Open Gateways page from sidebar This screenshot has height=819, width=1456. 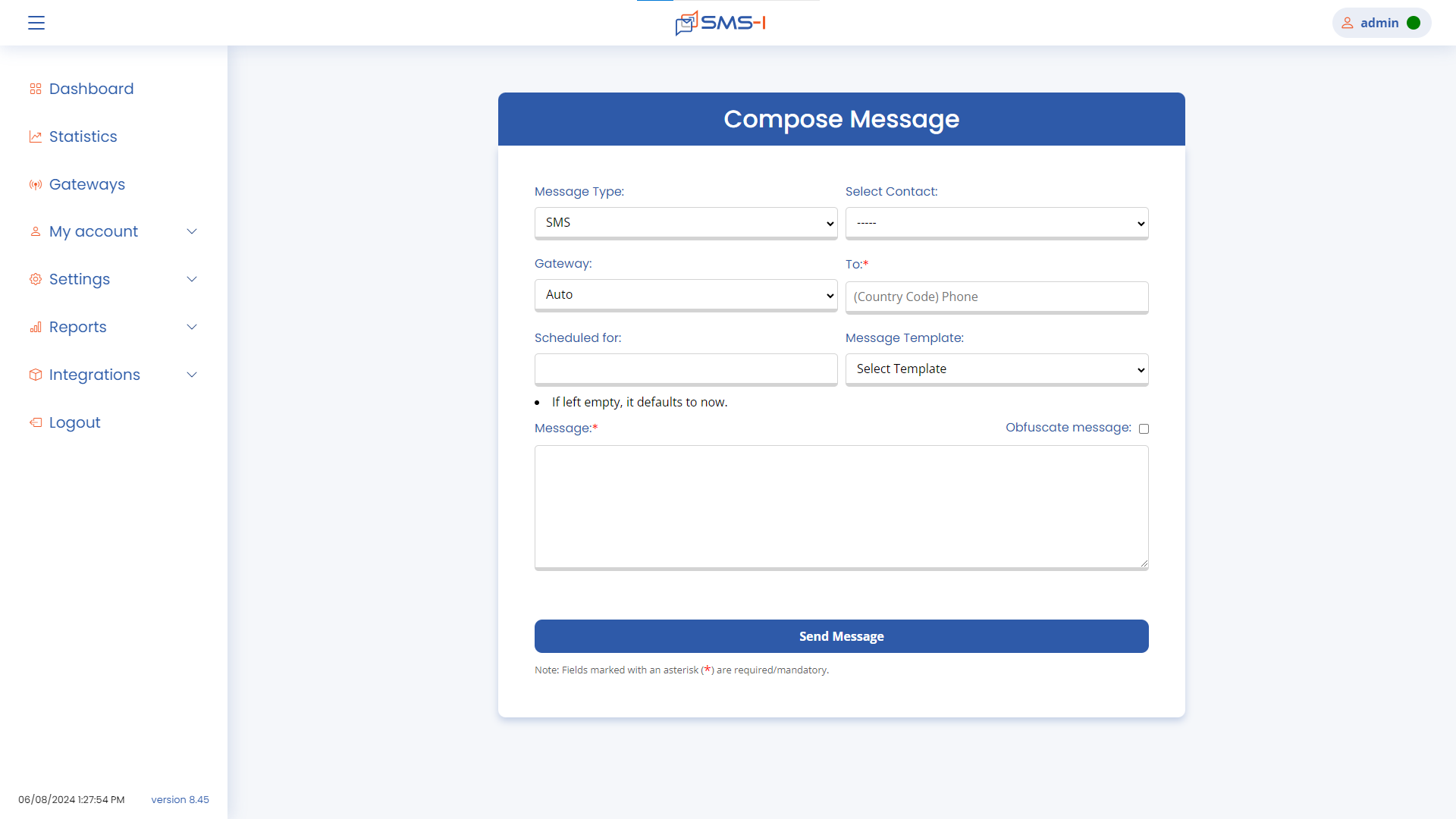(86, 184)
